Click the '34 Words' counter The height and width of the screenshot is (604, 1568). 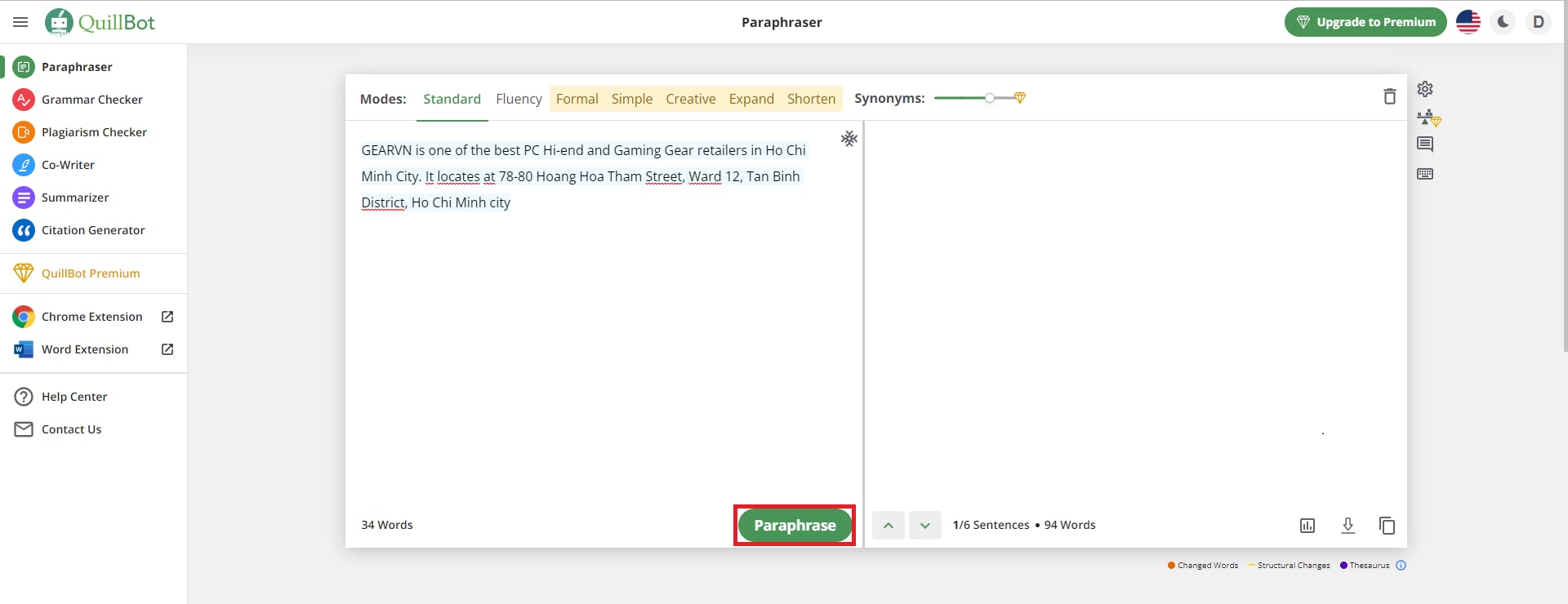pos(387,525)
